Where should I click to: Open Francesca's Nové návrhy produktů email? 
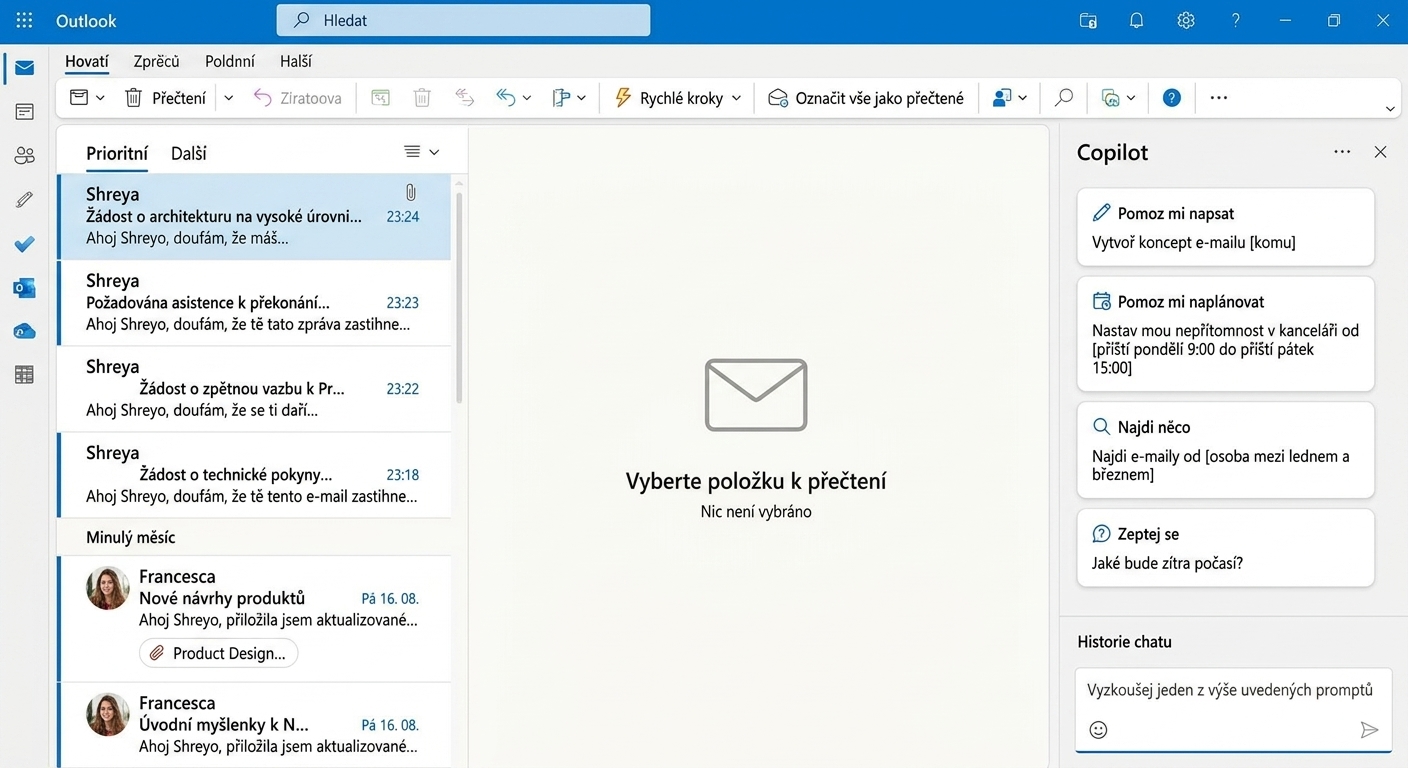tap(254, 619)
